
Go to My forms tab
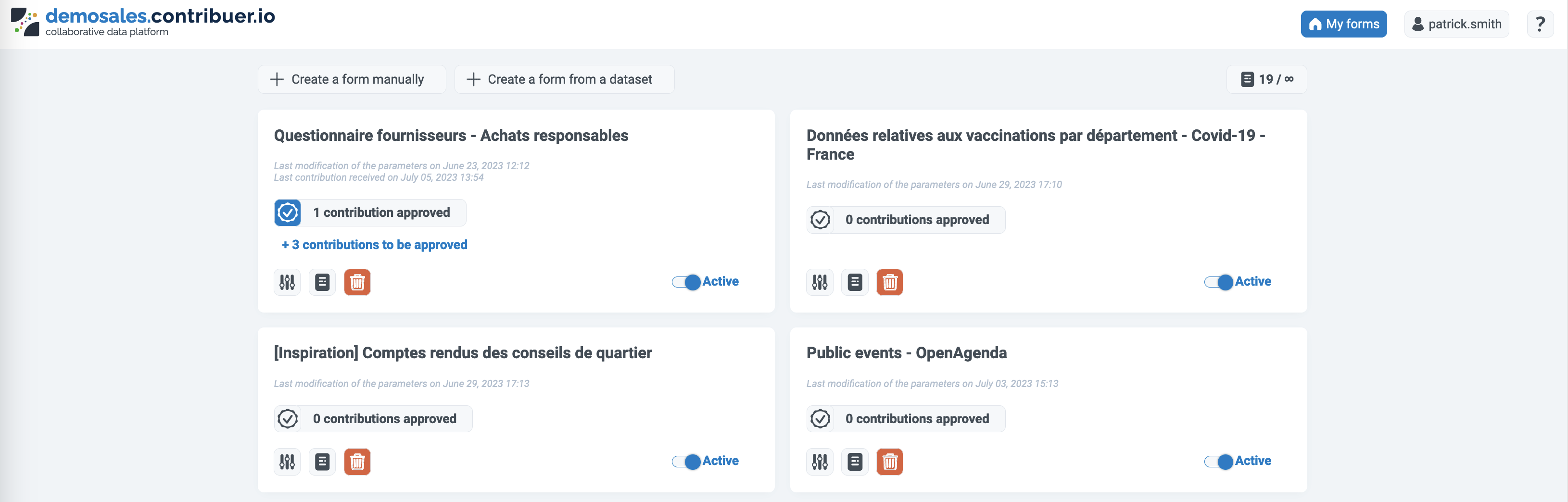point(1343,25)
